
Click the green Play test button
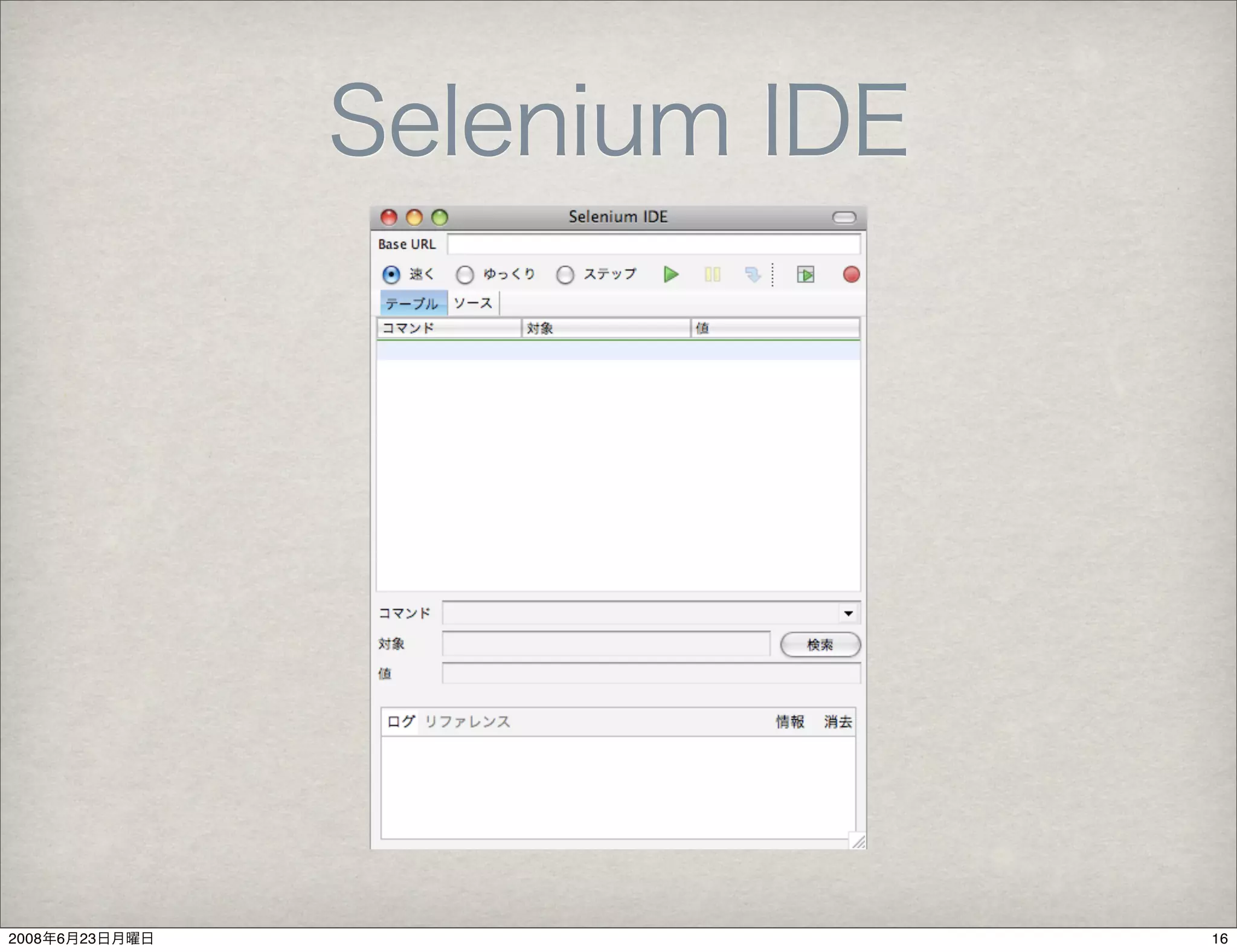click(670, 275)
